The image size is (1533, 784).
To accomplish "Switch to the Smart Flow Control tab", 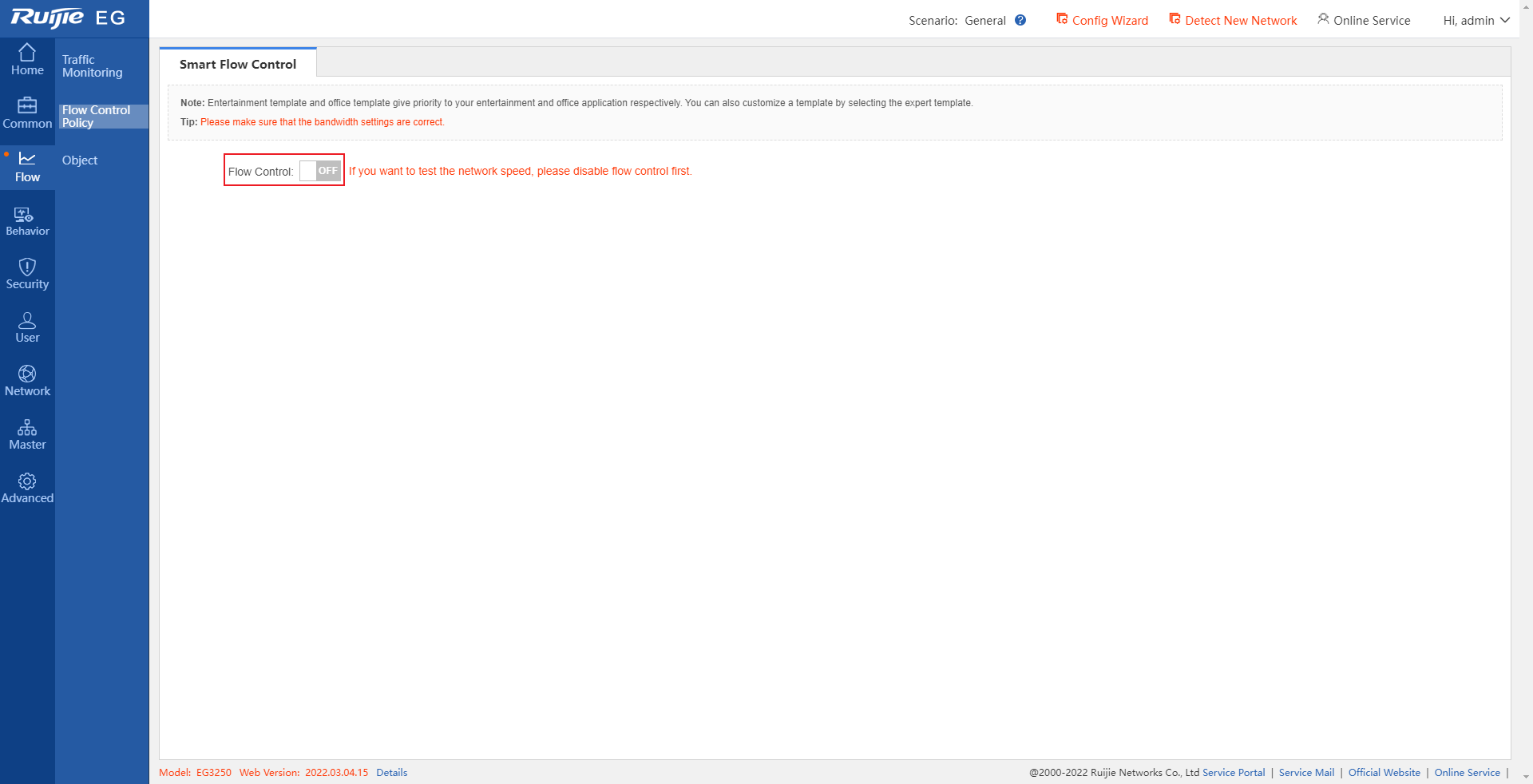I will 238,64.
